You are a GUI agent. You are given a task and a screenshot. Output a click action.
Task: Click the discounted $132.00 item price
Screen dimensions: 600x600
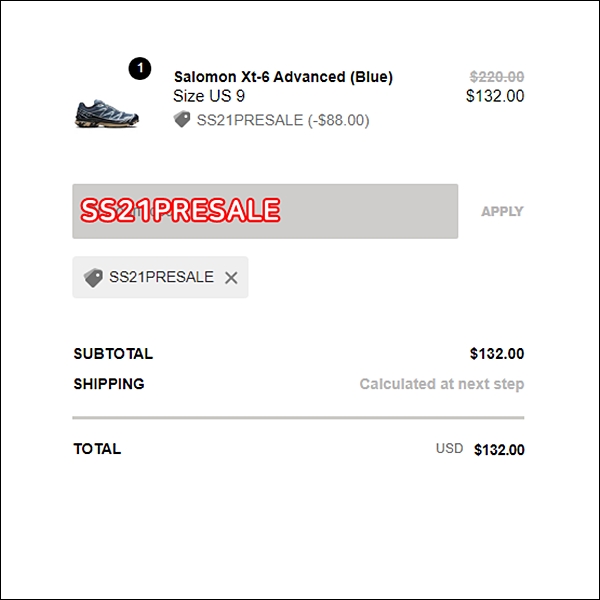[495, 96]
